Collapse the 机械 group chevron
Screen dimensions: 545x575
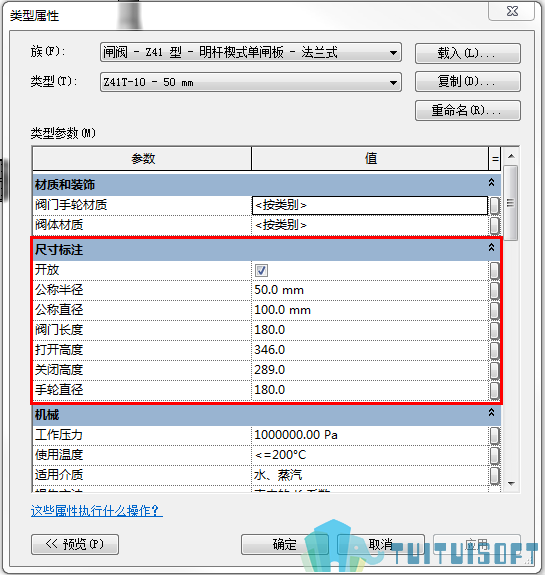(491, 413)
